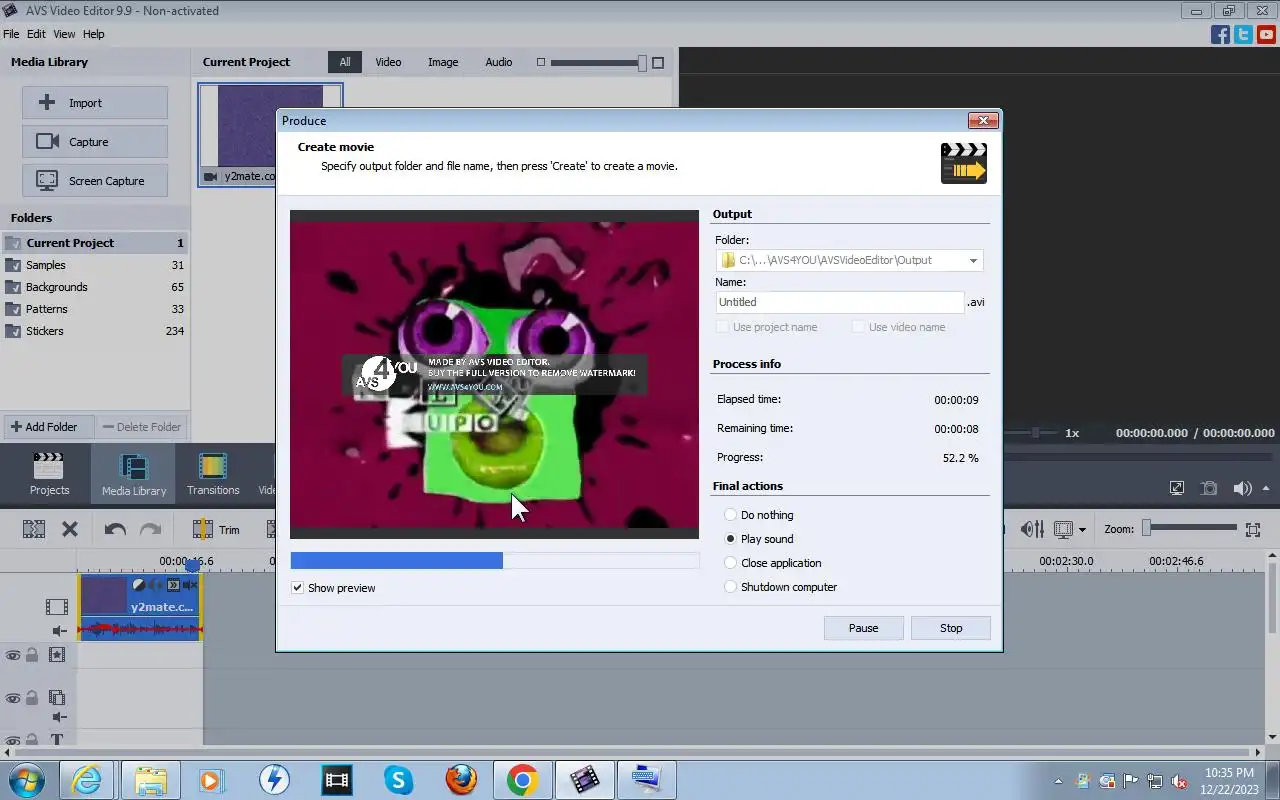Open the Help menu
Viewport: 1280px width, 800px height.
pos(93,34)
